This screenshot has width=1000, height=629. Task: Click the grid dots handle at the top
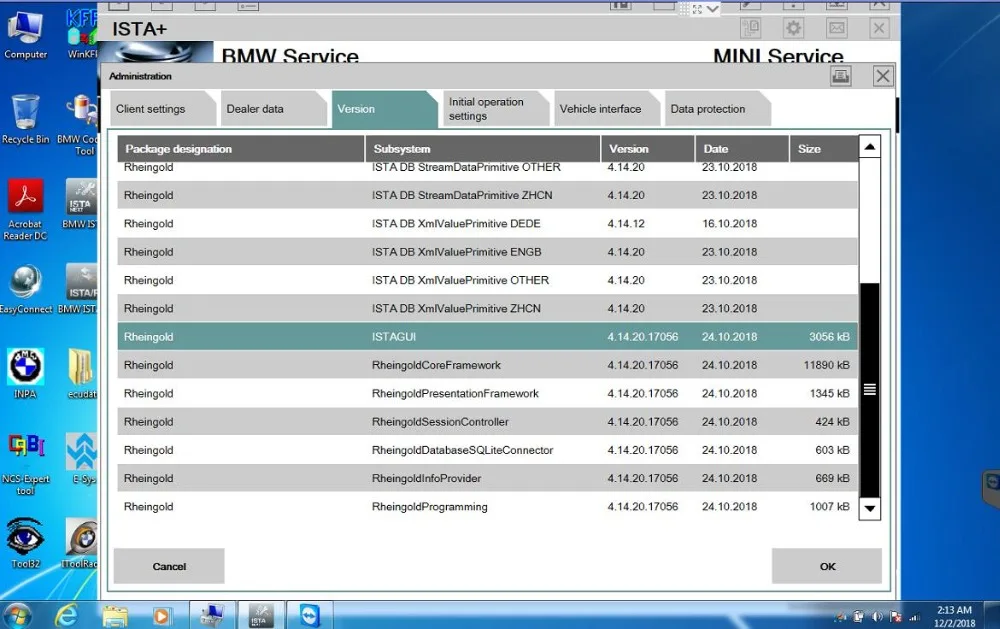coord(684,9)
